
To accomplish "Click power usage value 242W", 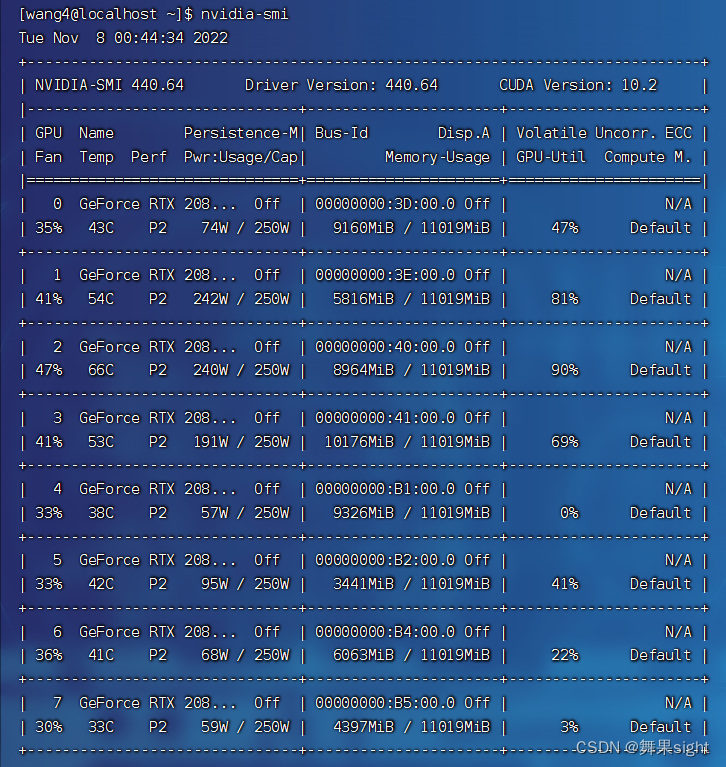I will pos(210,299).
